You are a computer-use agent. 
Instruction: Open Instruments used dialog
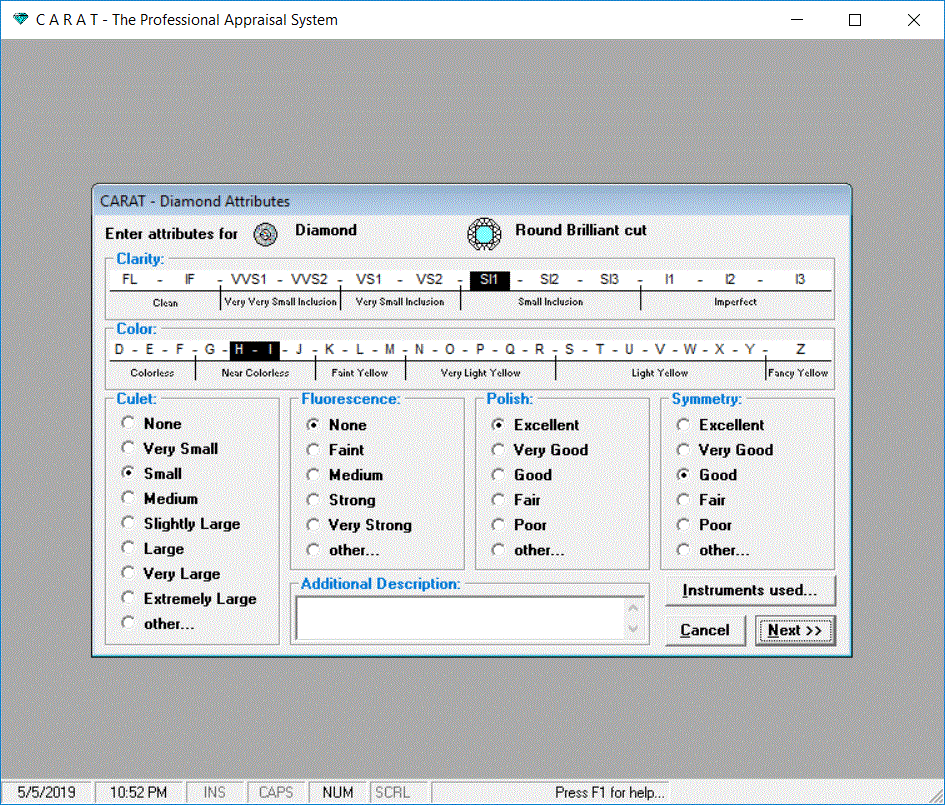pos(750,591)
